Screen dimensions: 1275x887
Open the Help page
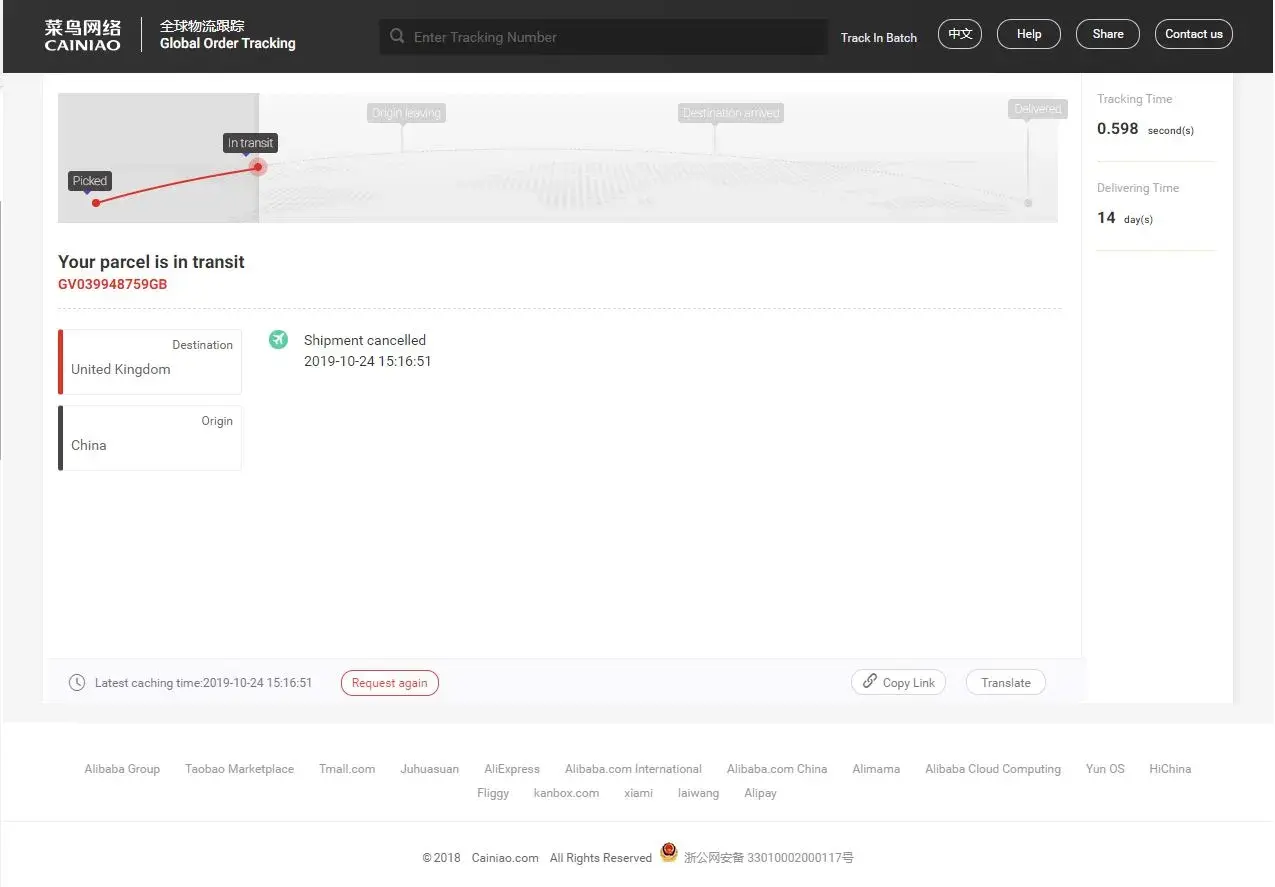[x=1029, y=34]
